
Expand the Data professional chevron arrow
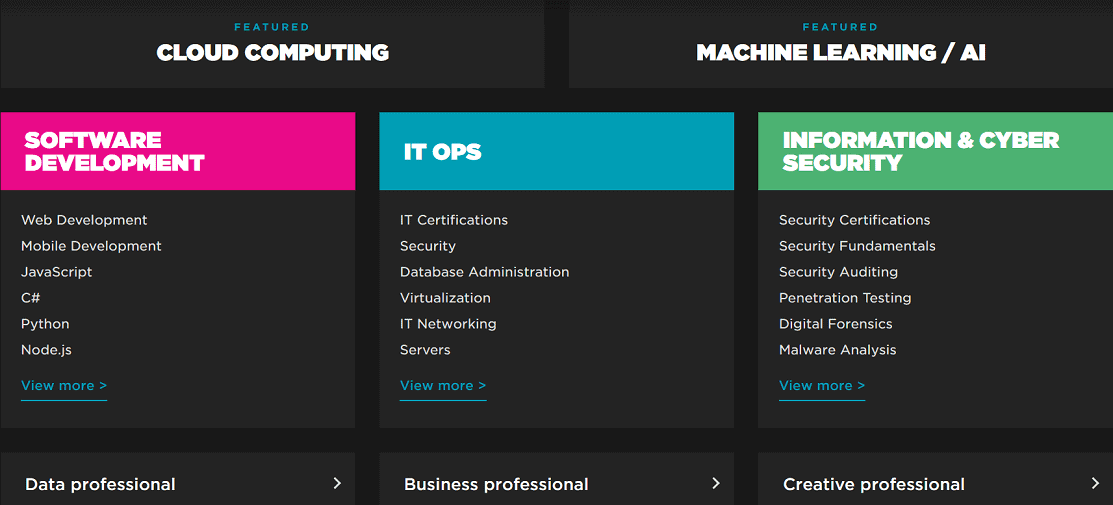pyautogui.click(x=337, y=483)
